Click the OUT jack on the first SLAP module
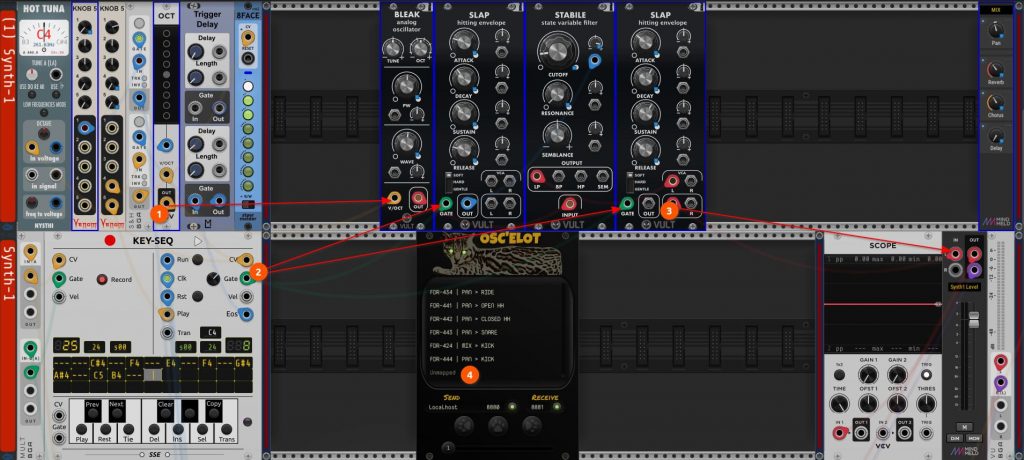The height and width of the screenshot is (460, 1024). 468,203
